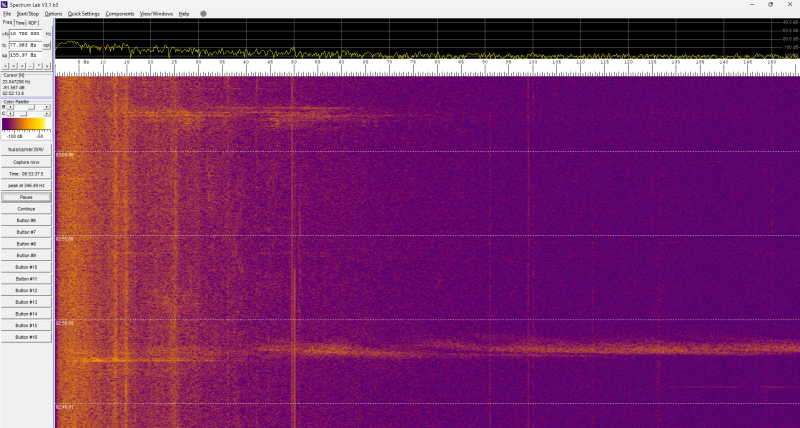Viewport: 800px width, 428px height.
Task: Click Button #11
Action: 26,279
